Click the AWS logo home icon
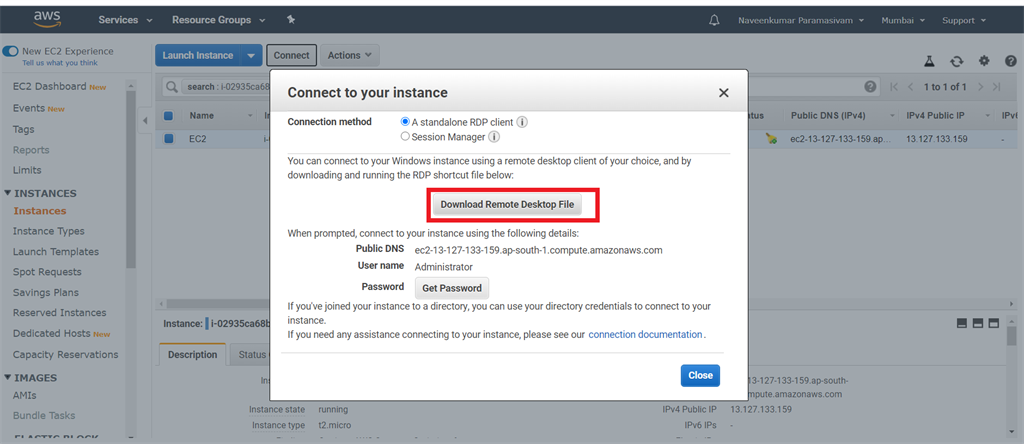 [47, 20]
